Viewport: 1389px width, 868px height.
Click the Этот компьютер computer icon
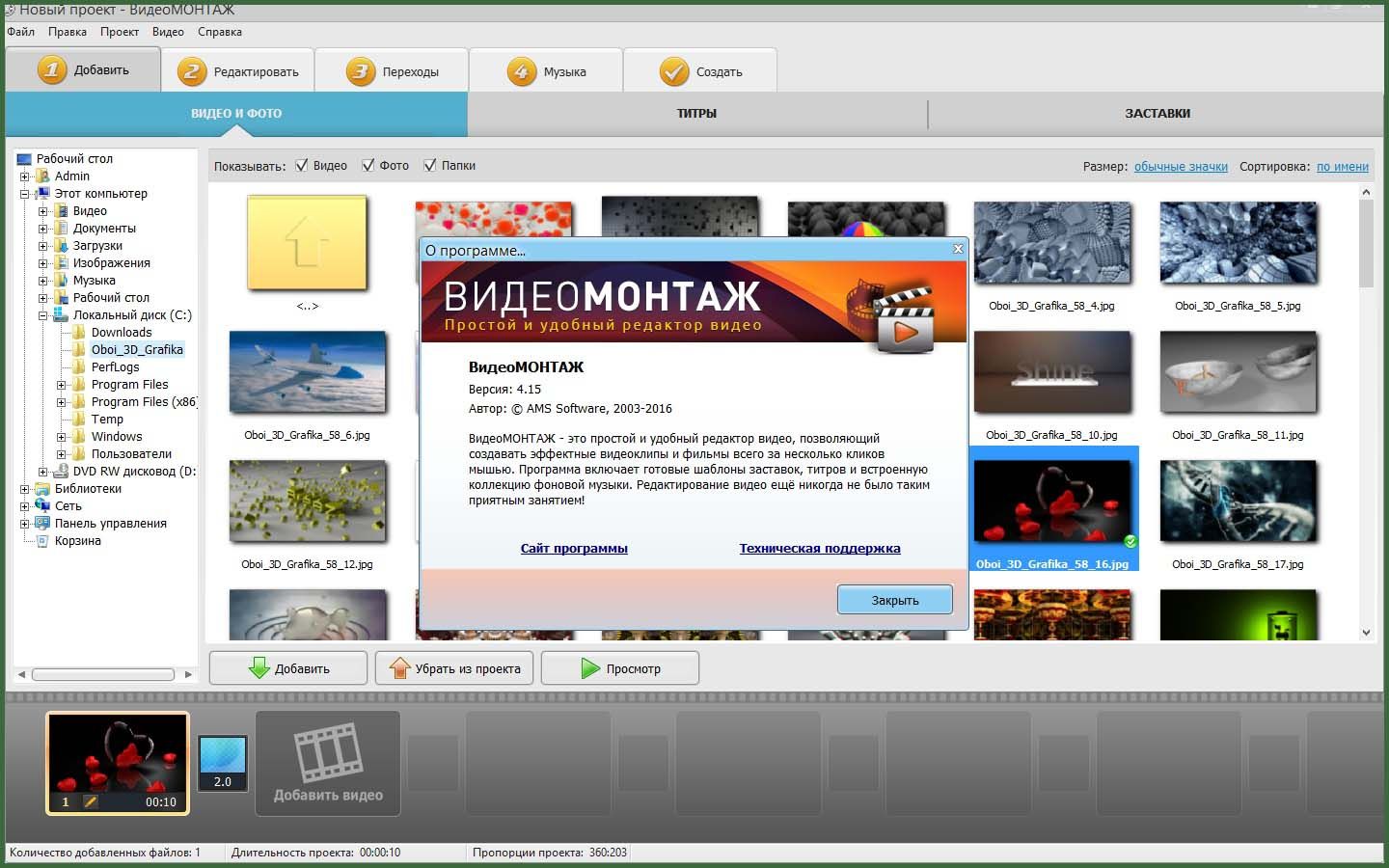pos(42,194)
